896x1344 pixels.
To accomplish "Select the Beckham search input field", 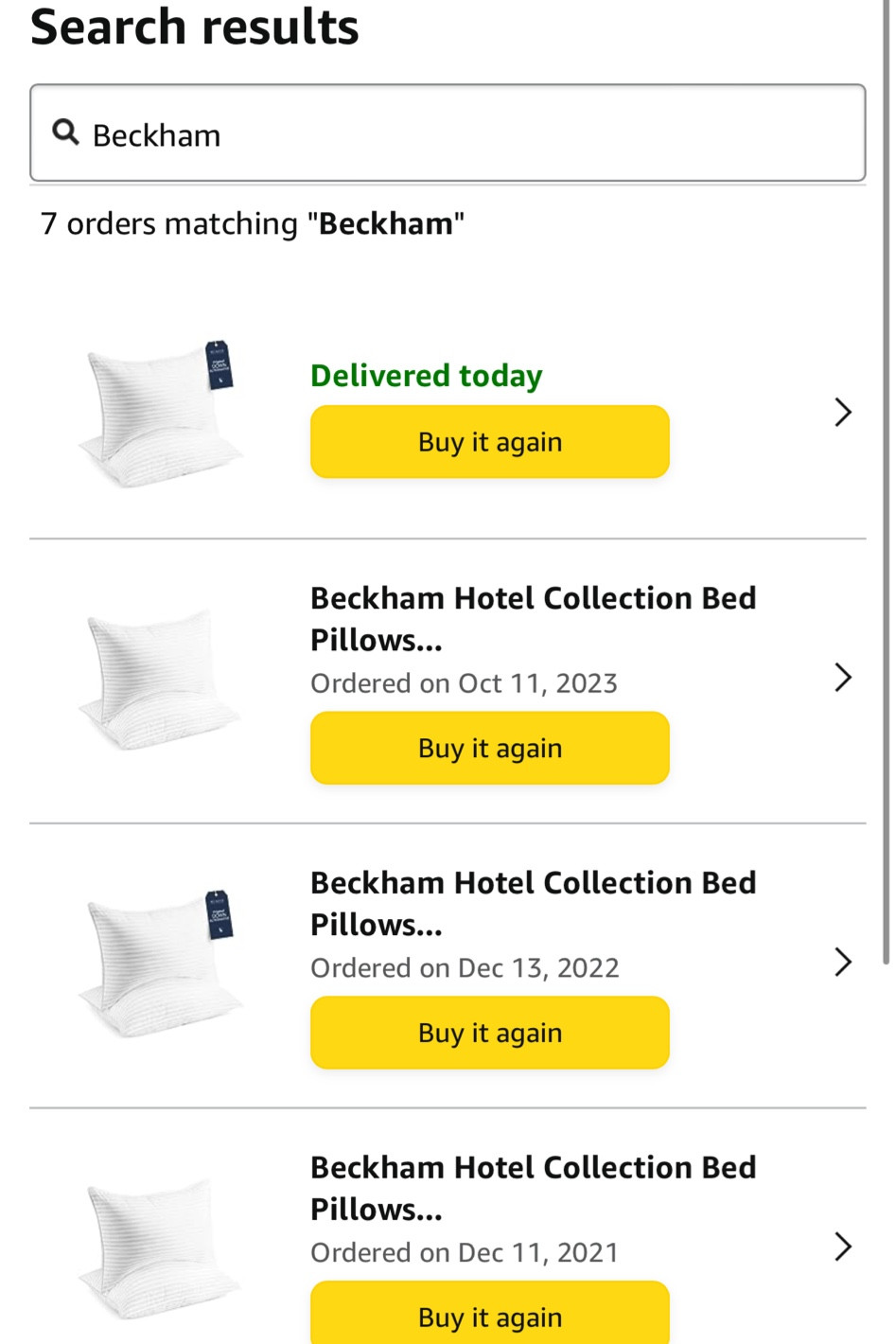I will click(x=448, y=133).
